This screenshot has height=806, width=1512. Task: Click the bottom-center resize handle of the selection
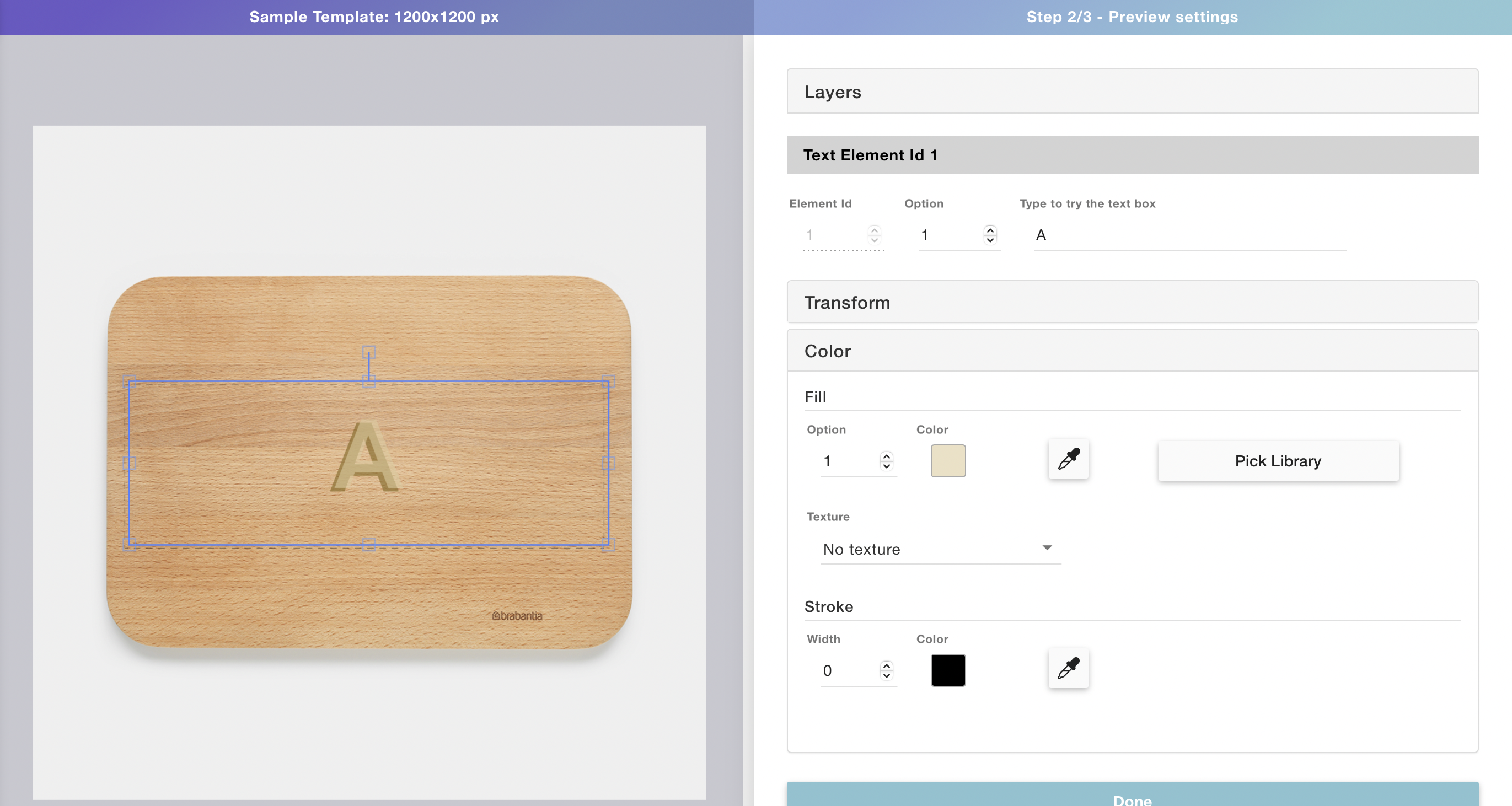pyautogui.click(x=368, y=544)
